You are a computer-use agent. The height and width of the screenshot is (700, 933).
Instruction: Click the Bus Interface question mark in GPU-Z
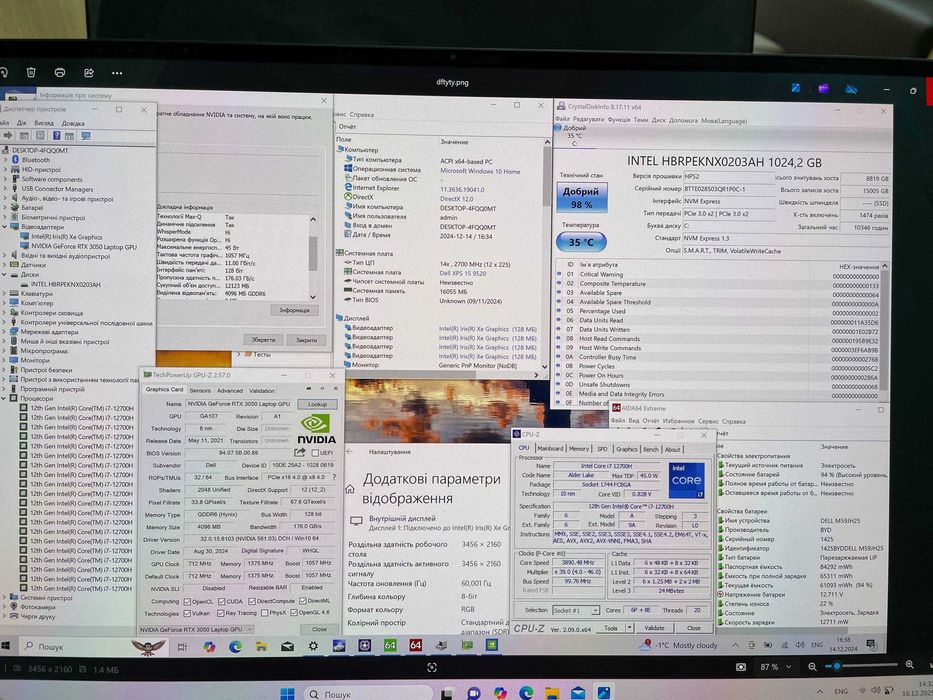tap(334, 477)
